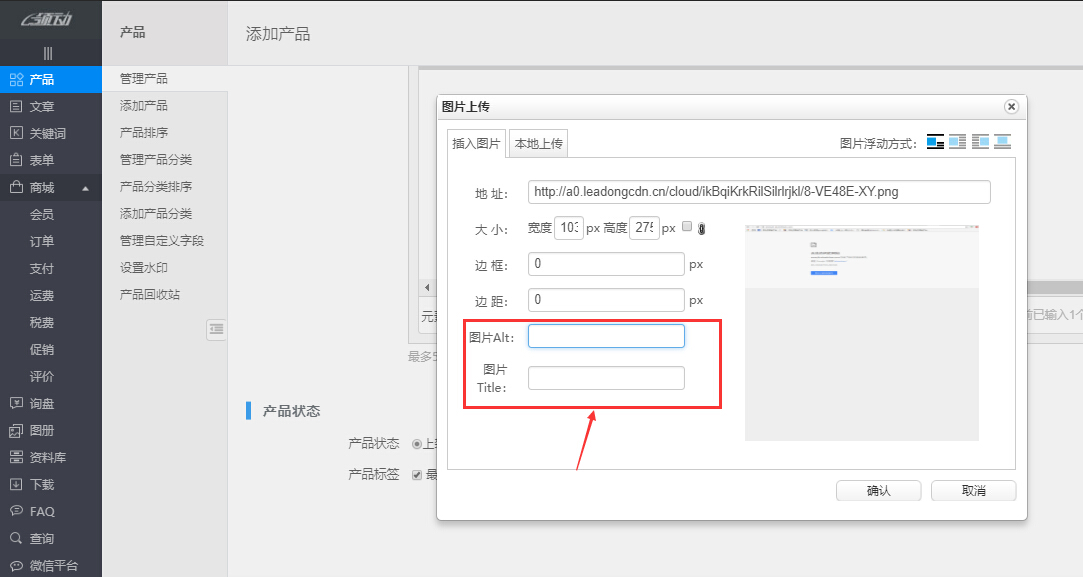Select the 上架 product status radio button
This screenshot has width=1083, height=577.
pyautogui.click(x=416, y=443)
